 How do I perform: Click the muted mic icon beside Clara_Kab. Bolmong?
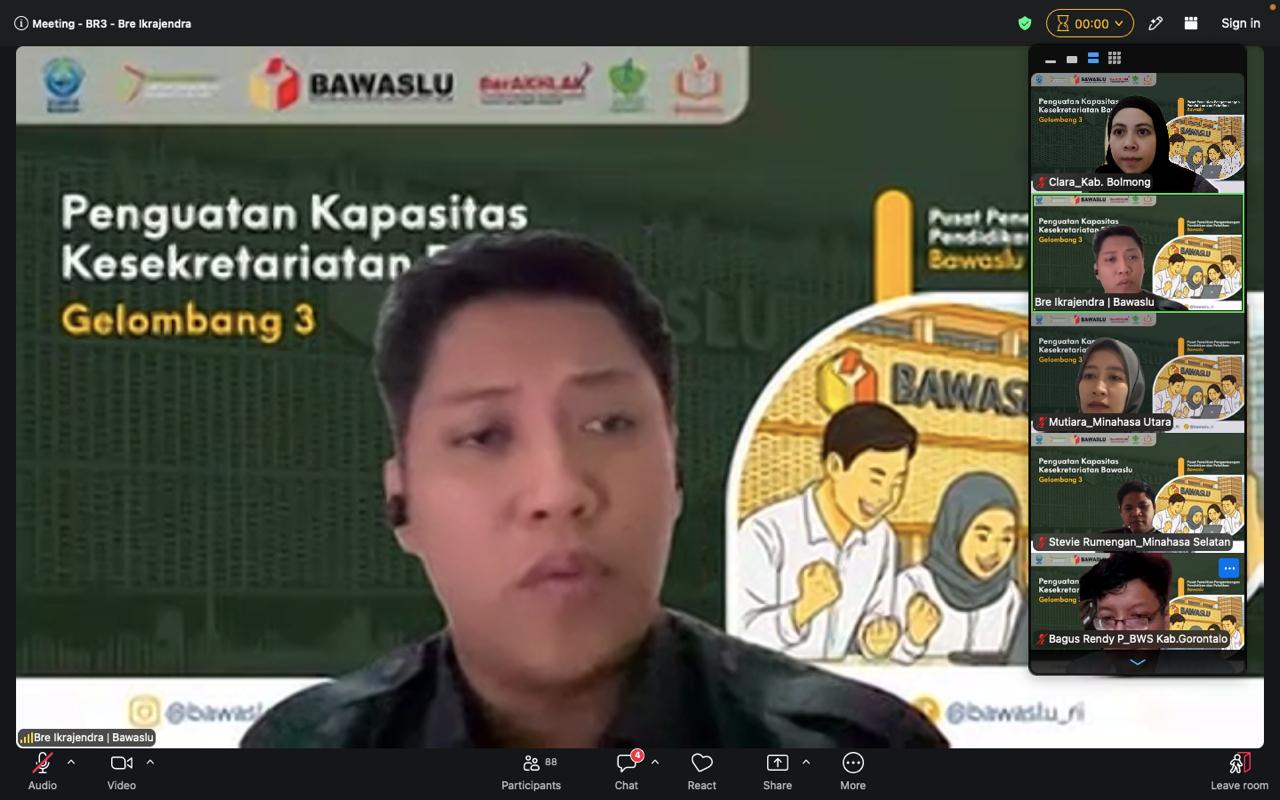[1041, 182]
